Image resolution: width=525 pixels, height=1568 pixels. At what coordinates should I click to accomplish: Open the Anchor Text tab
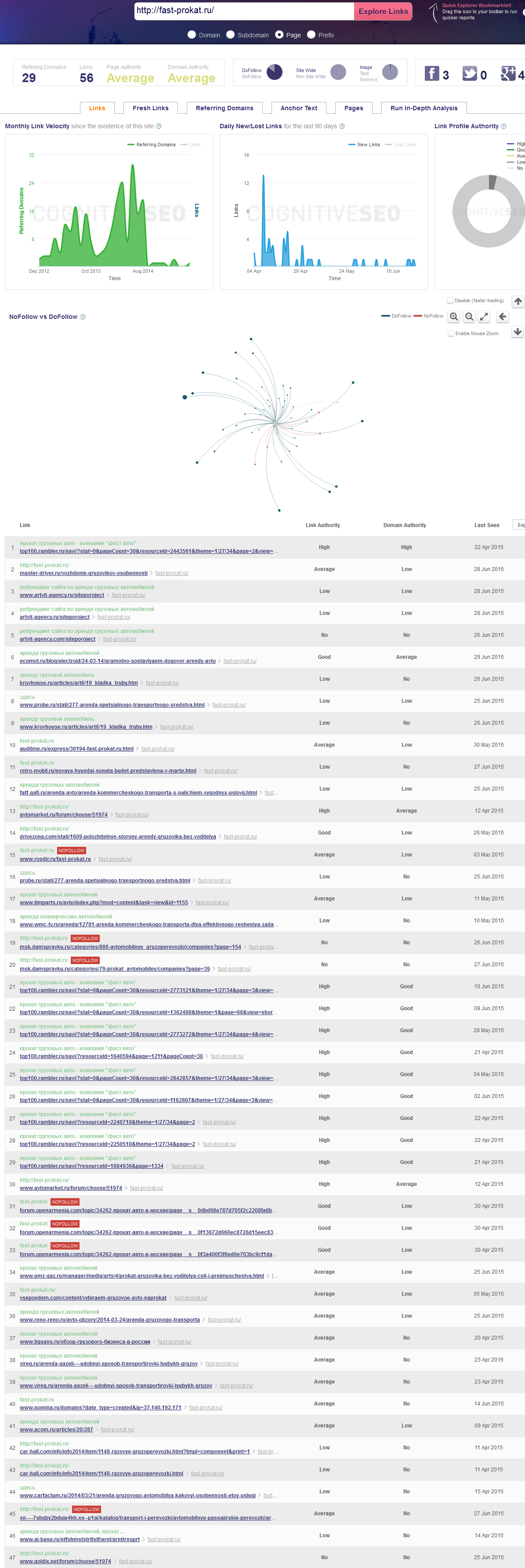coord(298,108)
